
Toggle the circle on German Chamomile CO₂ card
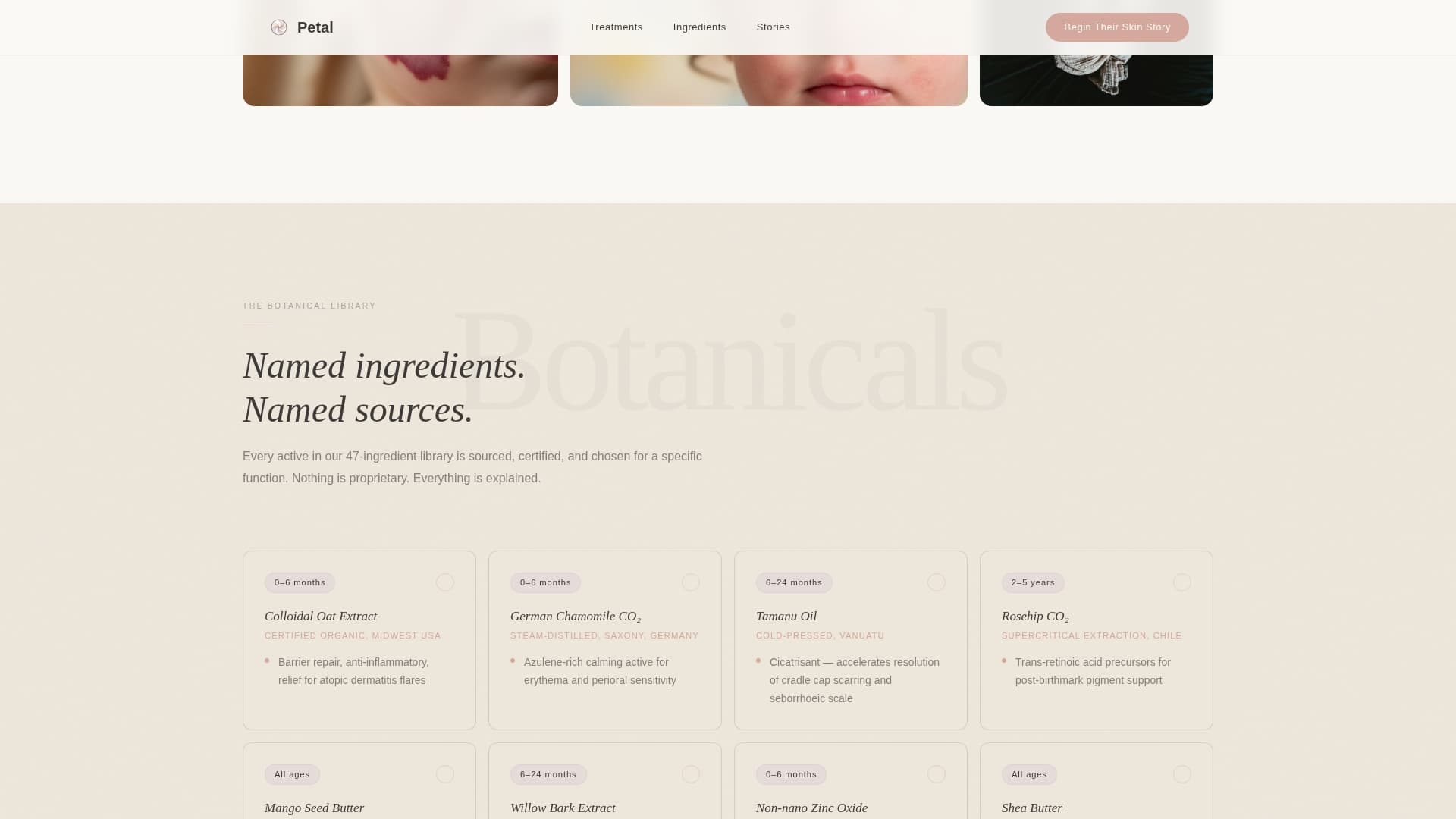coord(691,582)
